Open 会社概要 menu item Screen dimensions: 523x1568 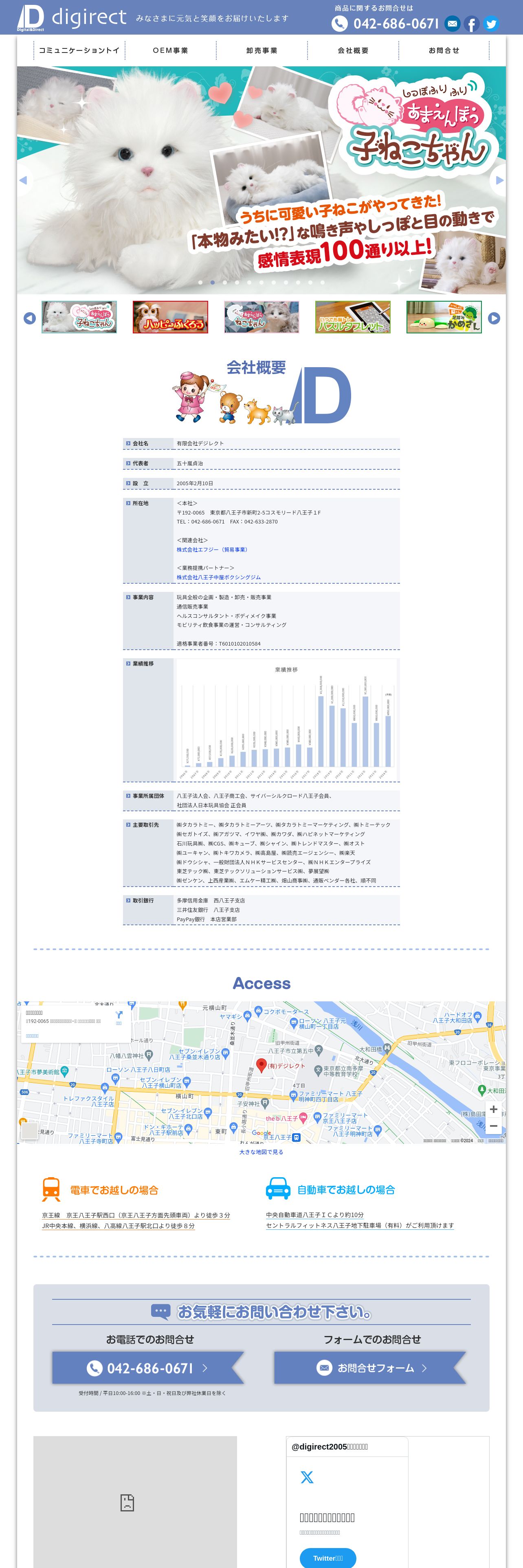(x=353, y=50)
